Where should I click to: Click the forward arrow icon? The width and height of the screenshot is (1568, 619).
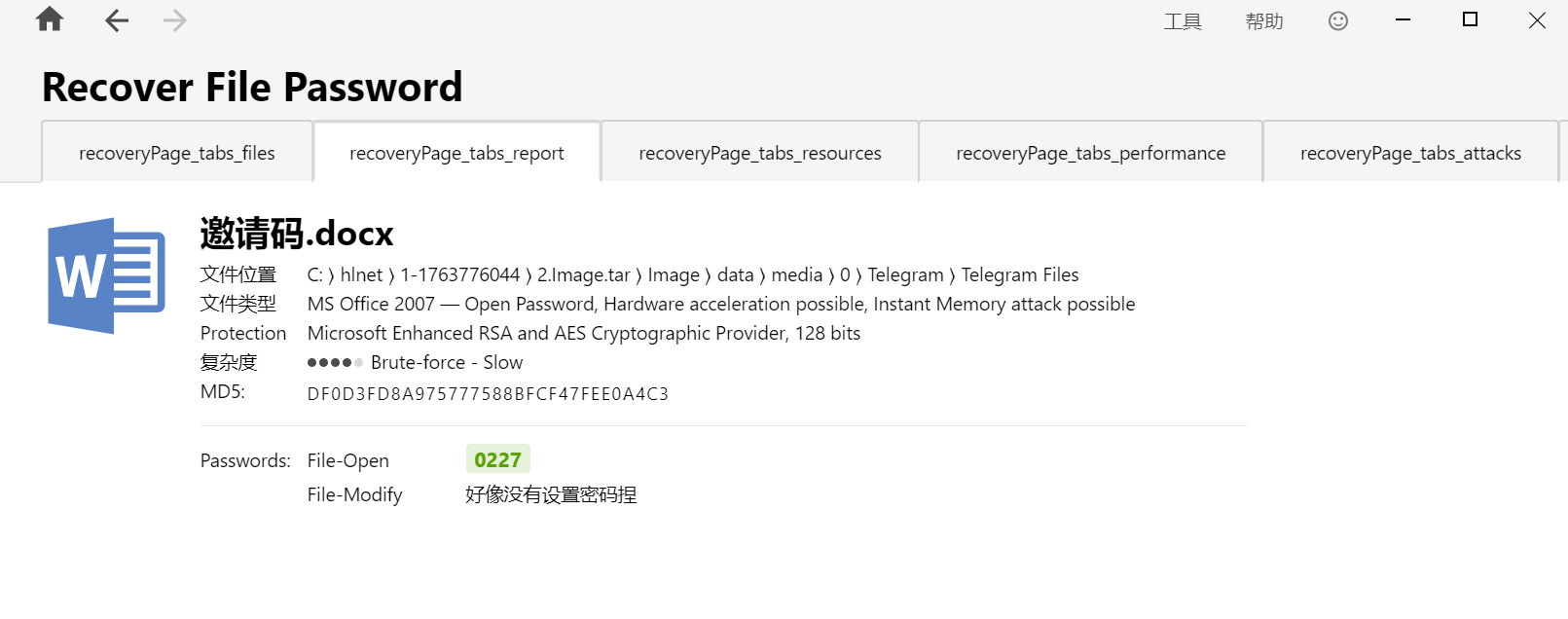tap(175, 20)
